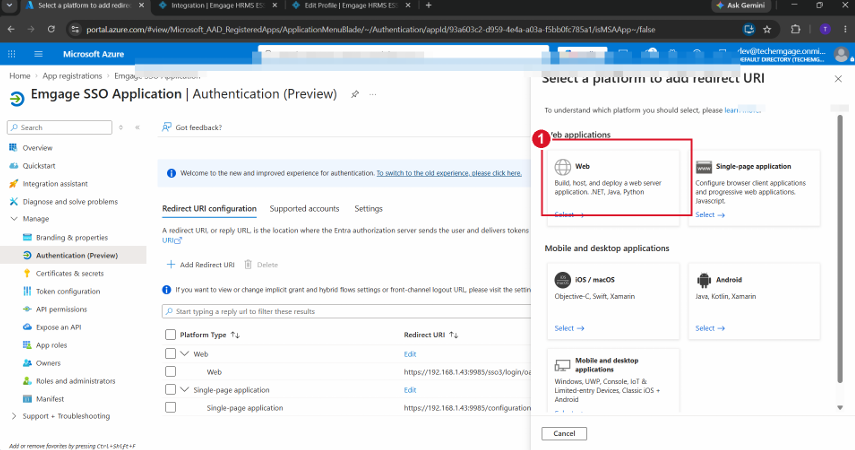Go to Home breadcrumb
Image resolution: width=855 pixels, height=450 pixels.
tap(20, 76)
